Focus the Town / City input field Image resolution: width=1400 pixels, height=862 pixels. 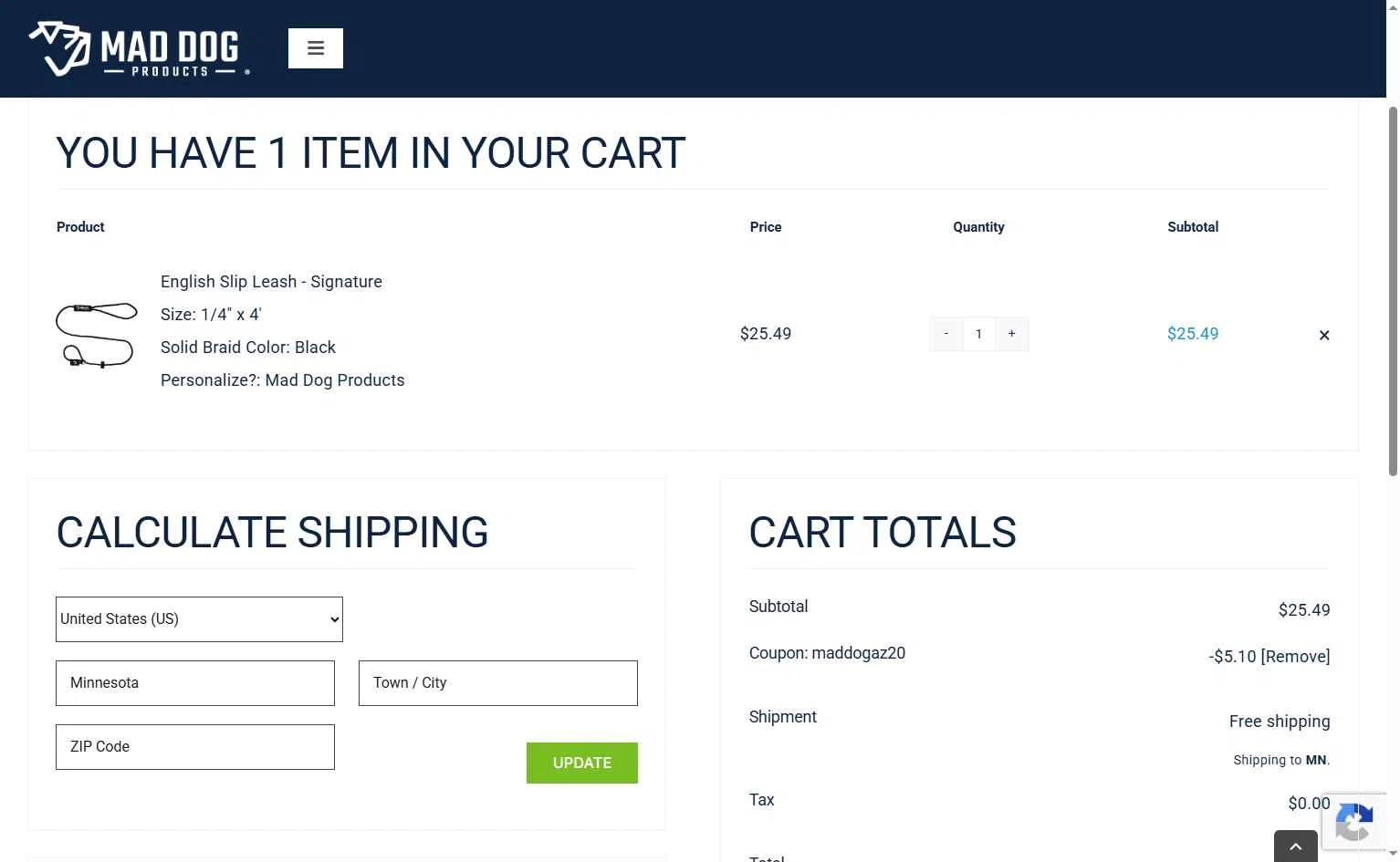[x=498, y=683]
